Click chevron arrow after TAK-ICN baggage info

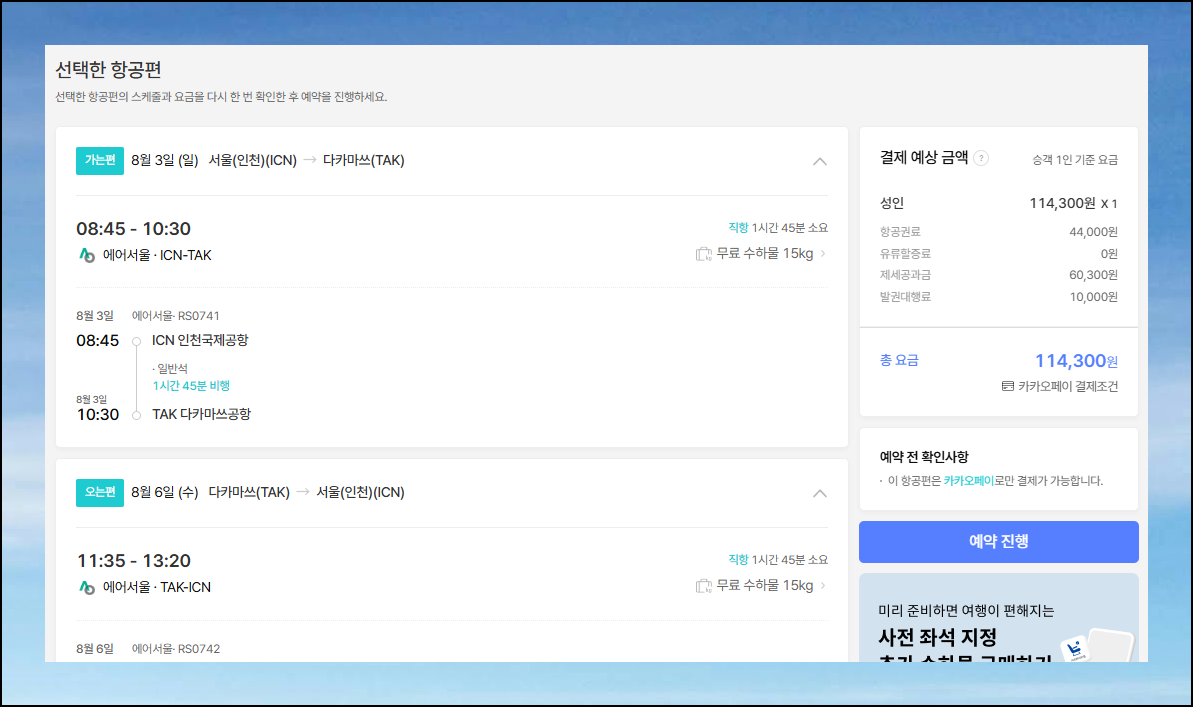click(823, 585)
